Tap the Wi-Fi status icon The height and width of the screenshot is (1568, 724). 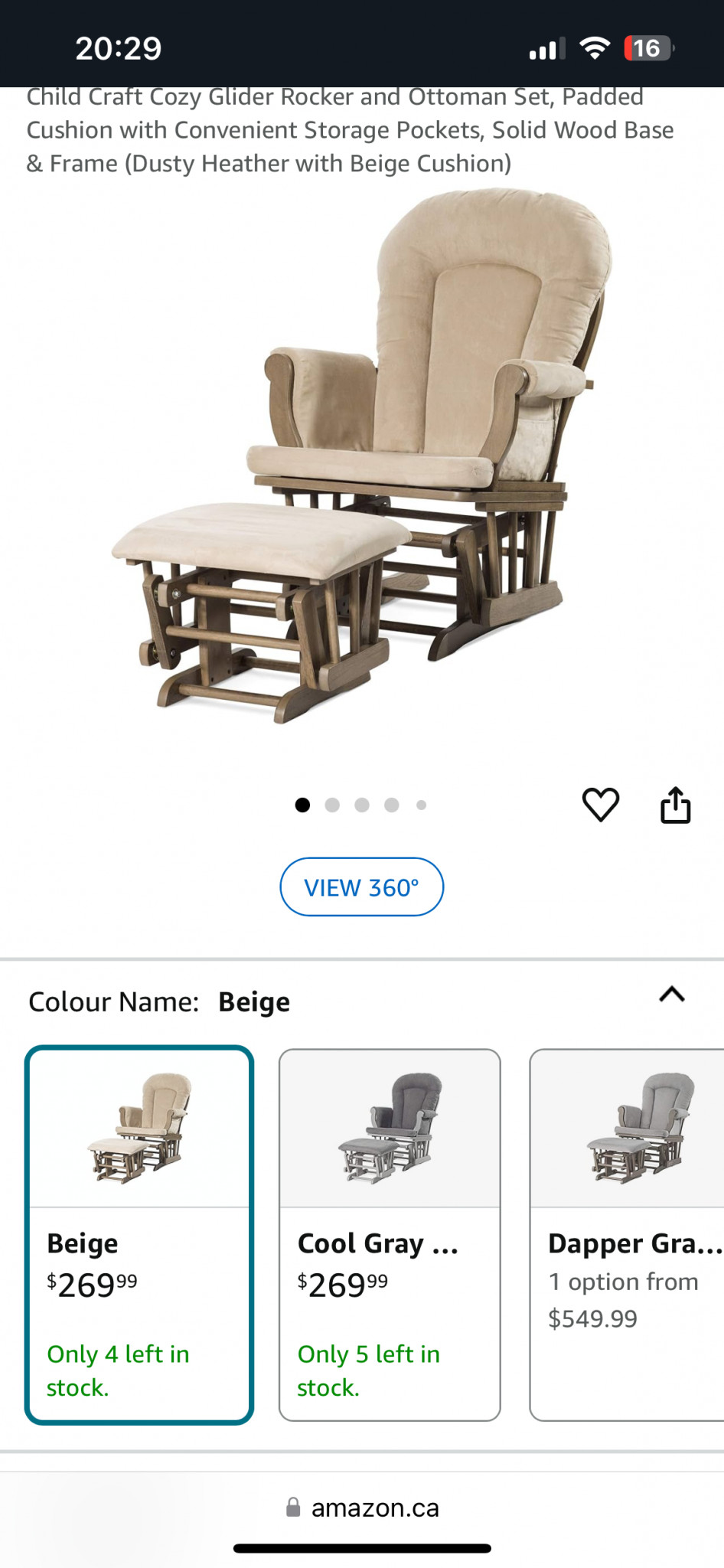point(595,48)
